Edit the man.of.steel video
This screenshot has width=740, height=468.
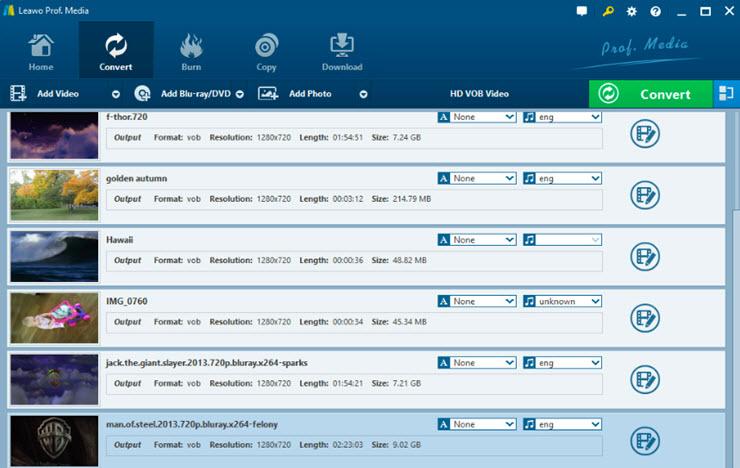[x=645, y=441]
